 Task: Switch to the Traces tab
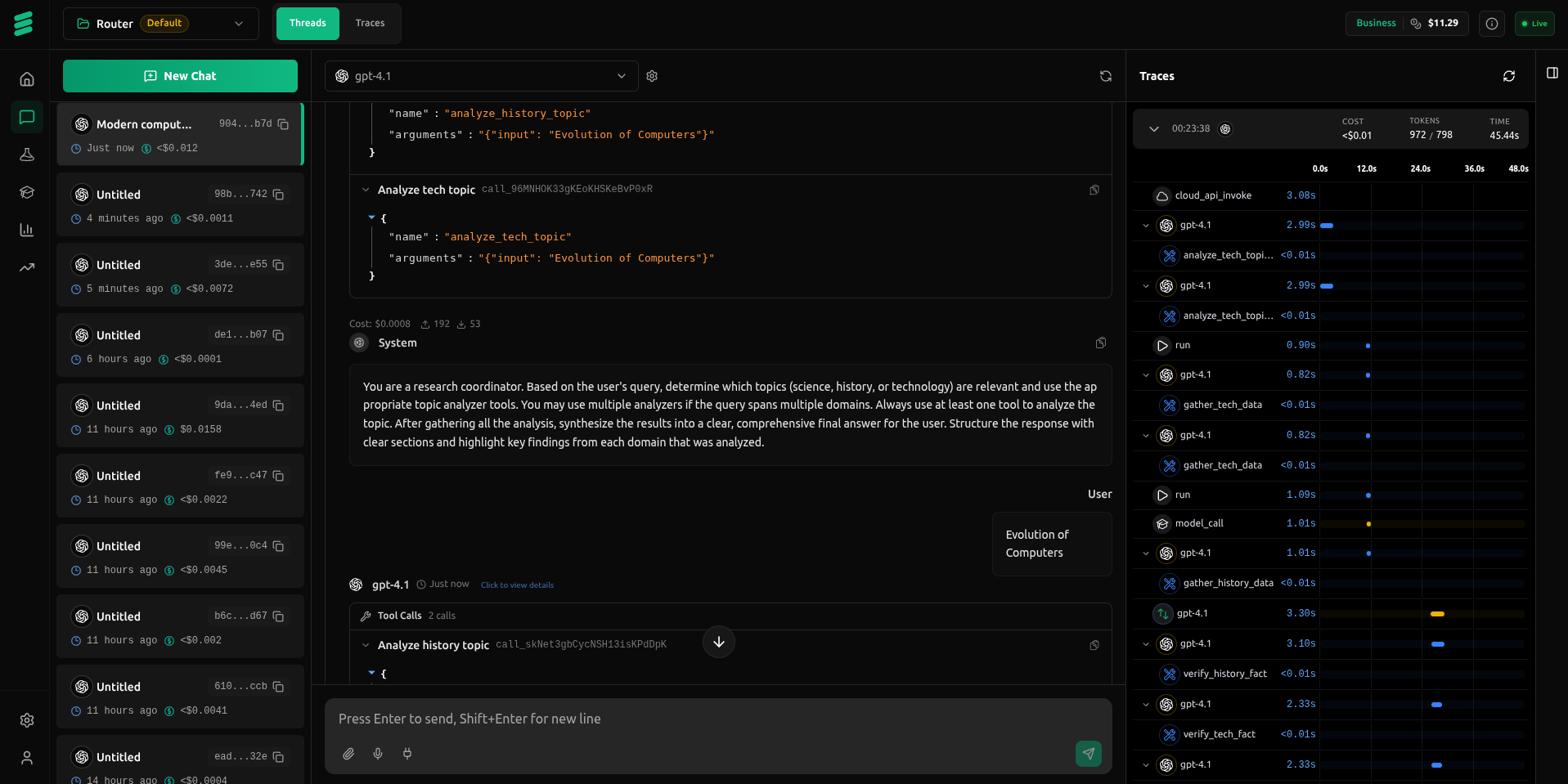click(370, 23)
